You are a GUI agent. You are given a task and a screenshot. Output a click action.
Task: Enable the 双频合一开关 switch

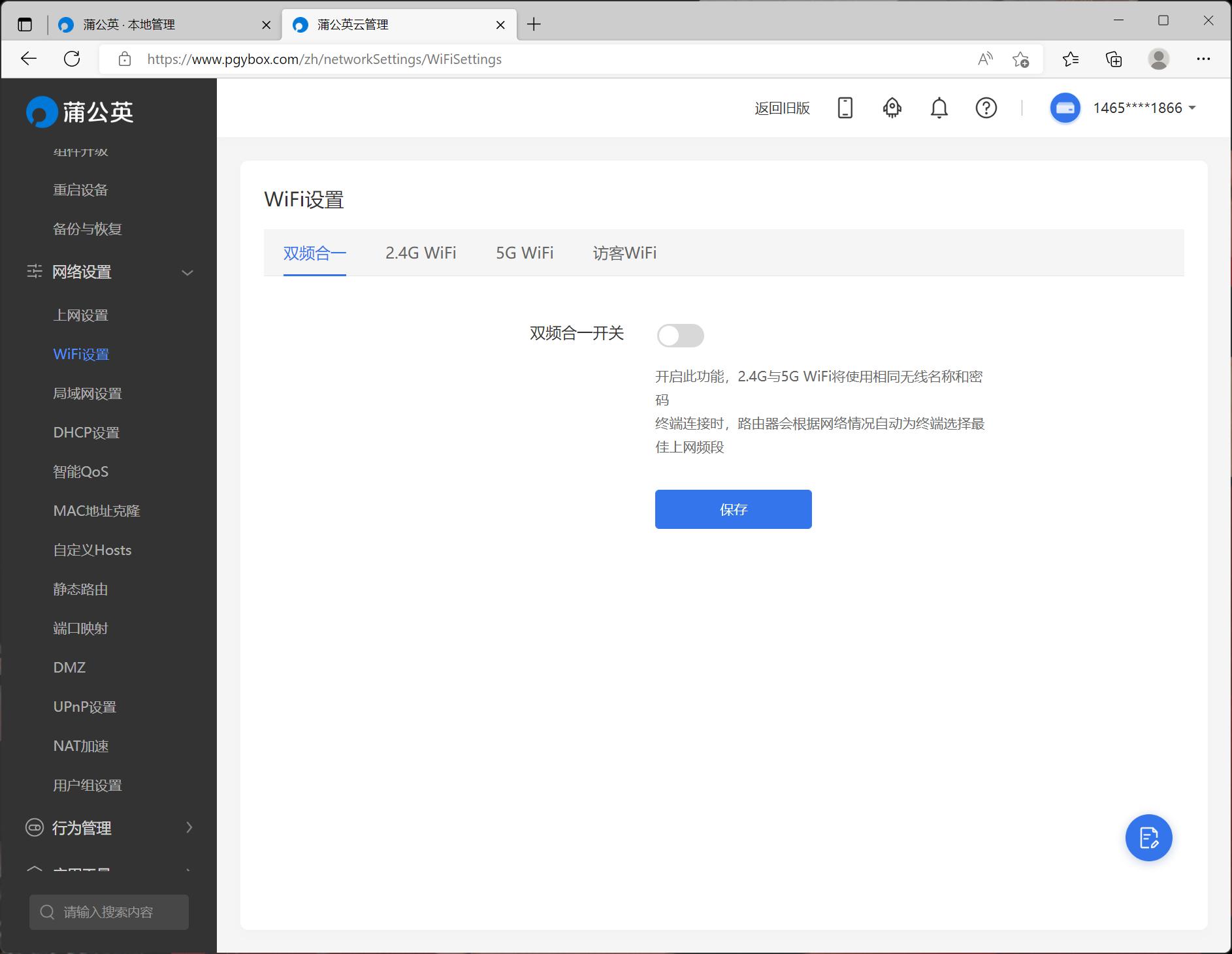pos(681,336)
